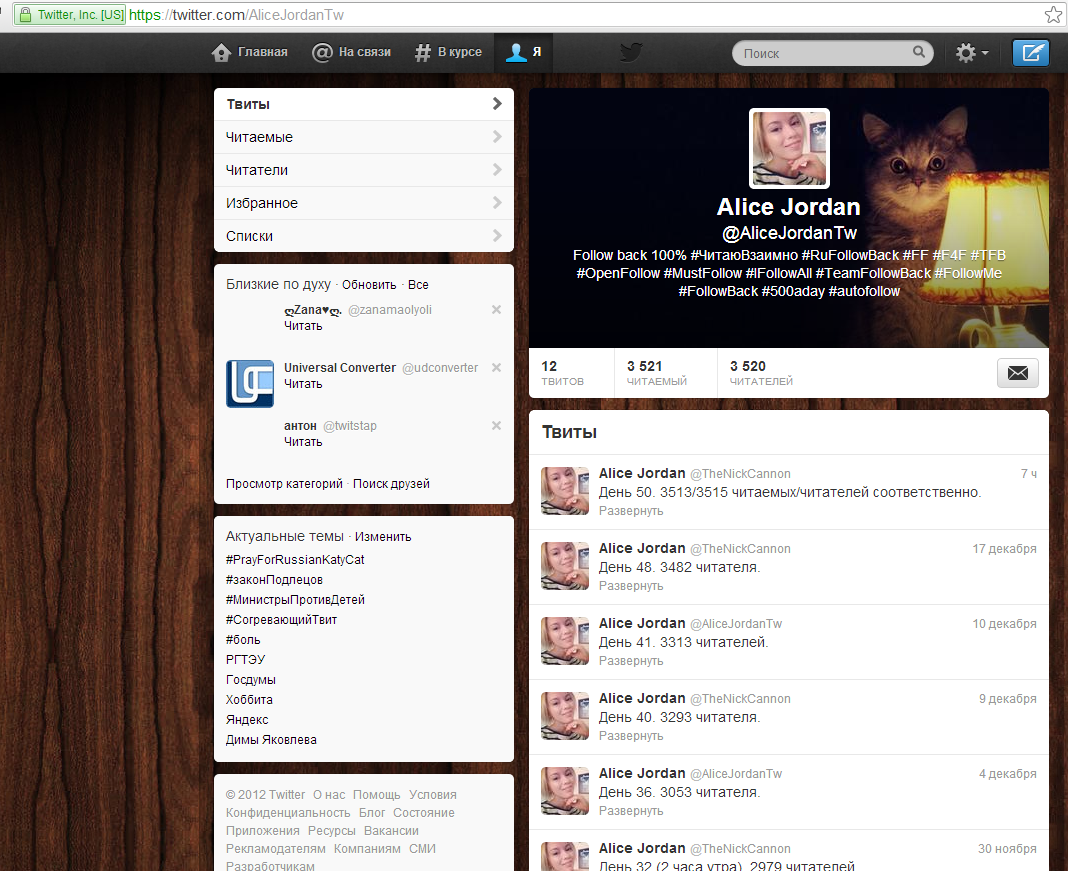Open the Я profile tab
The image size is (1068, 871).
523,52
